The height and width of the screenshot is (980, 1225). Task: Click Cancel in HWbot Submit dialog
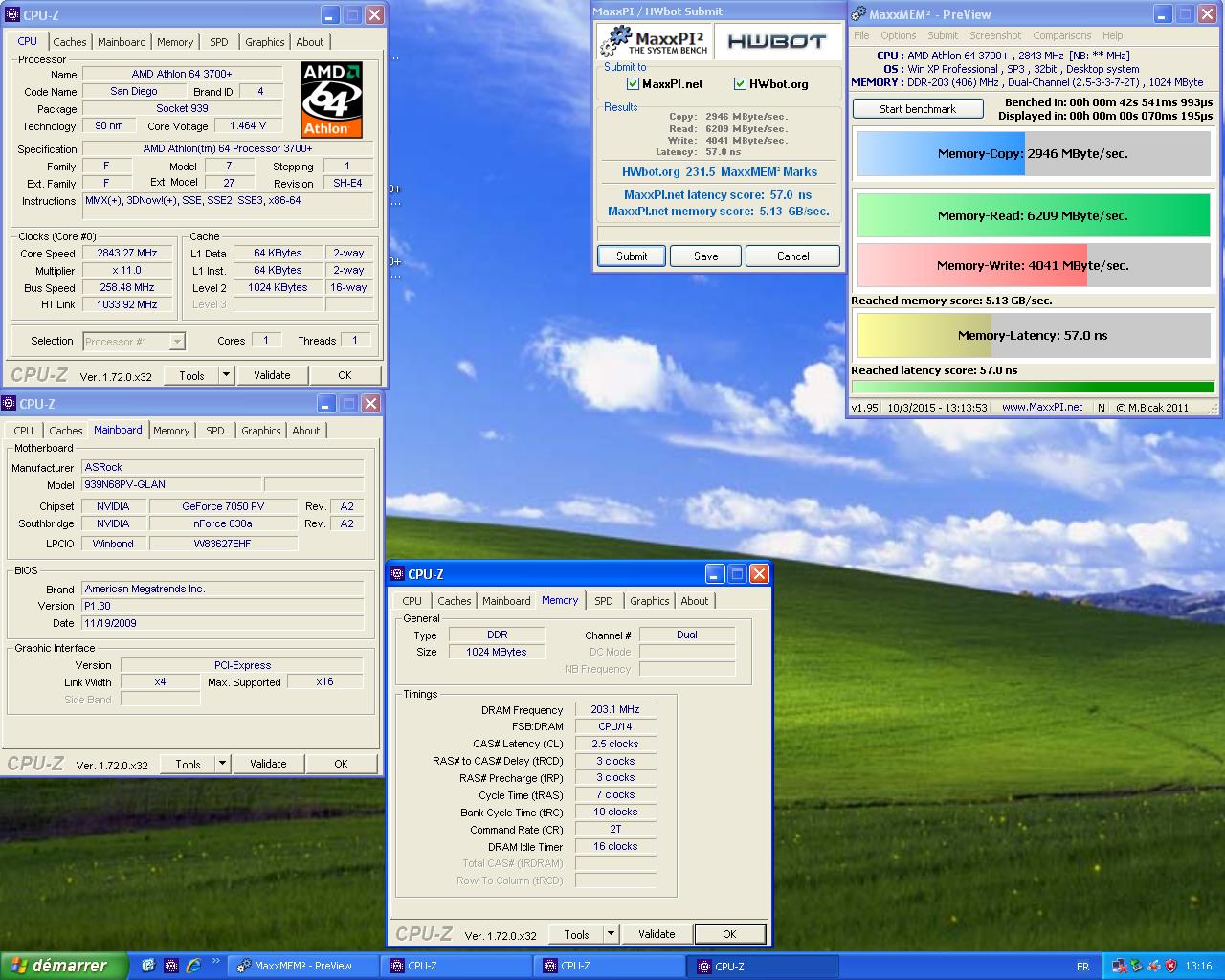792,256
